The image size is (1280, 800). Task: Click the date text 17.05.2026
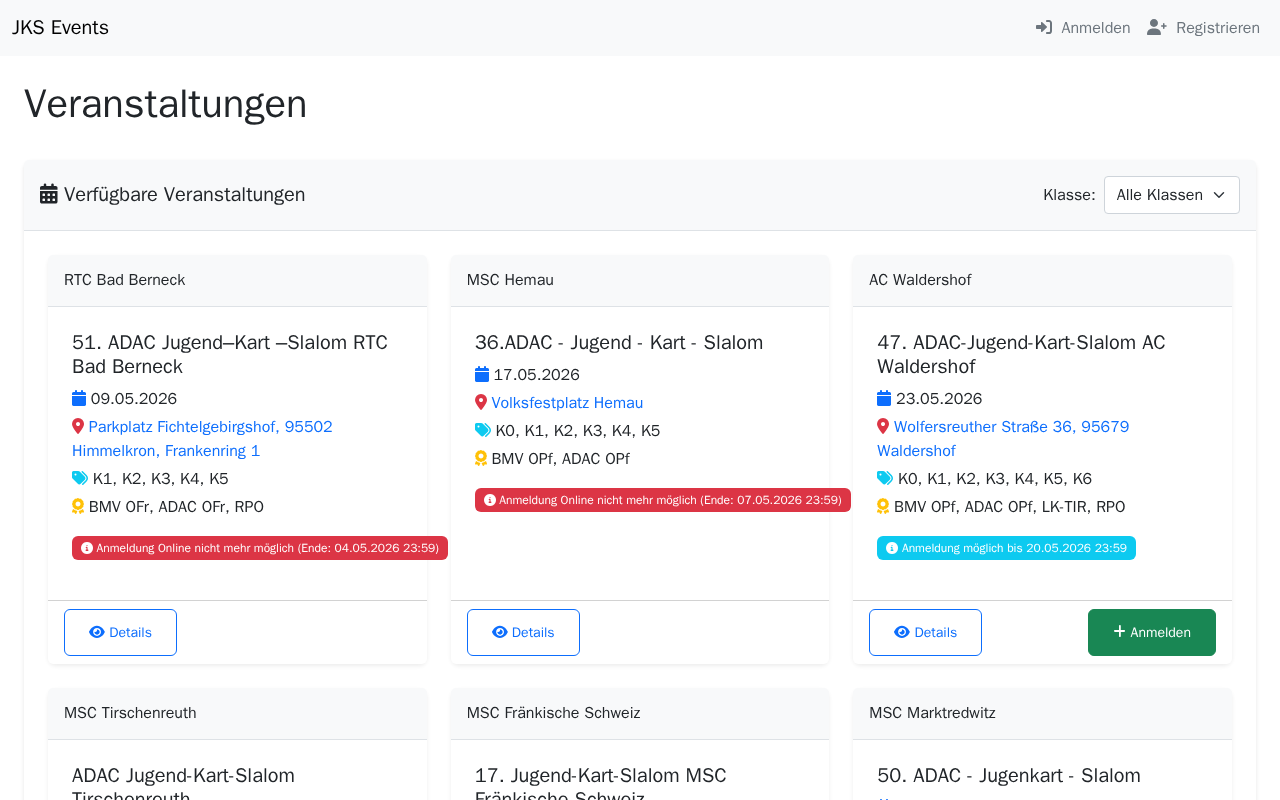point(537,374)
